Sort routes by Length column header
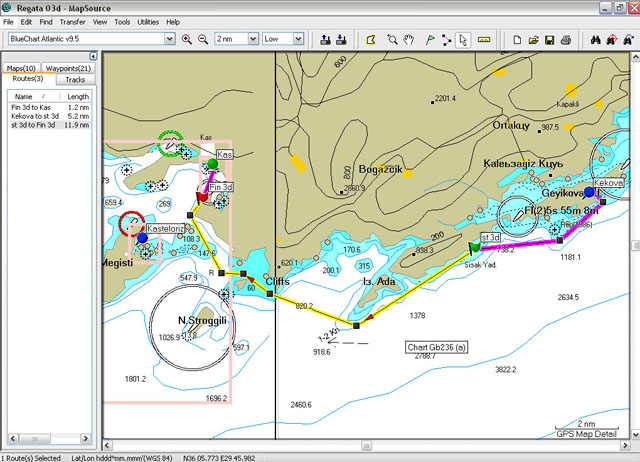 (76, 96)
